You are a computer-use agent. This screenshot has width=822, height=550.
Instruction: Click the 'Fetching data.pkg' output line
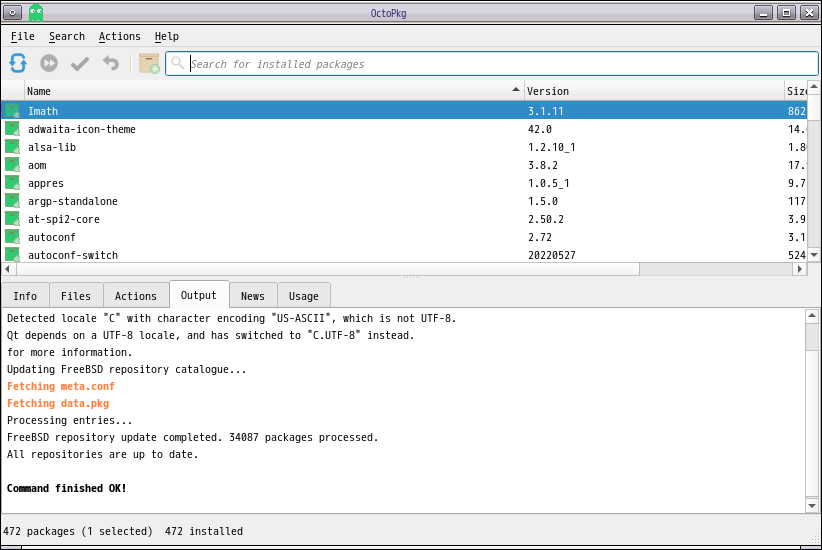58,403
